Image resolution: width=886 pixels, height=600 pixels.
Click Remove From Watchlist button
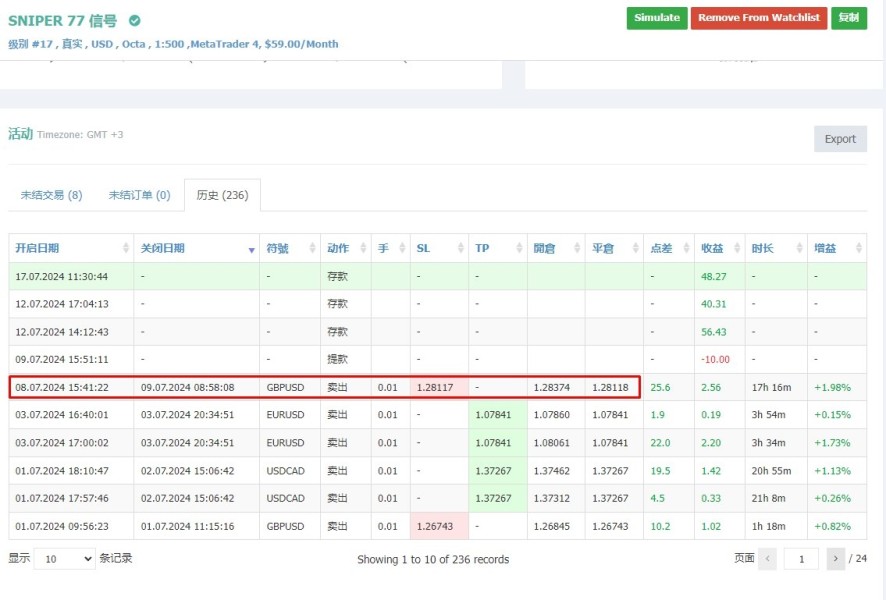[x=758, y=18]
